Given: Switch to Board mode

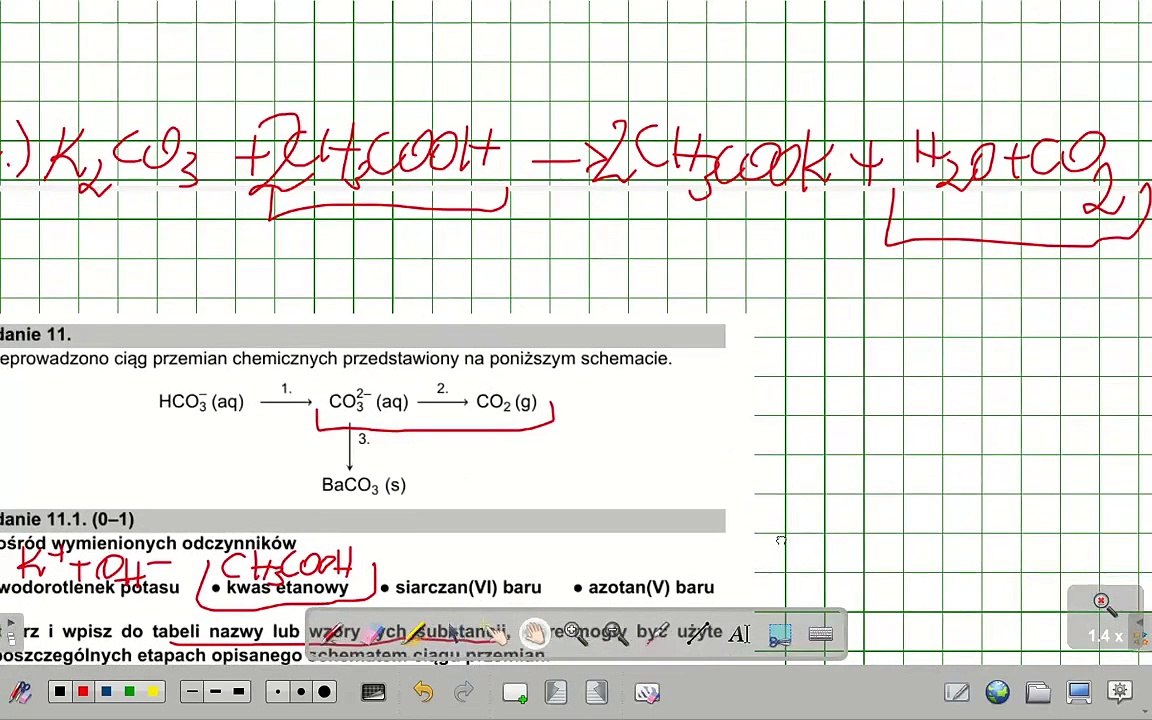Looking at the screenshot, I should point(957,691).
